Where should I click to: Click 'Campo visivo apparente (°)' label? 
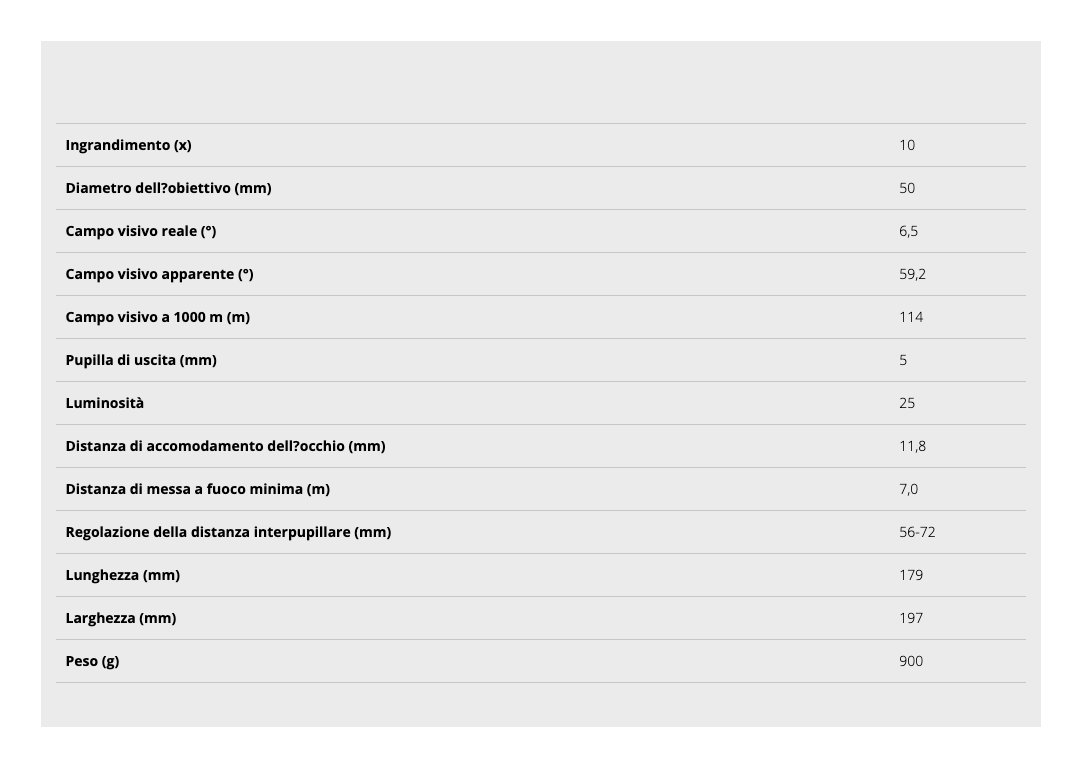[159, 274]
